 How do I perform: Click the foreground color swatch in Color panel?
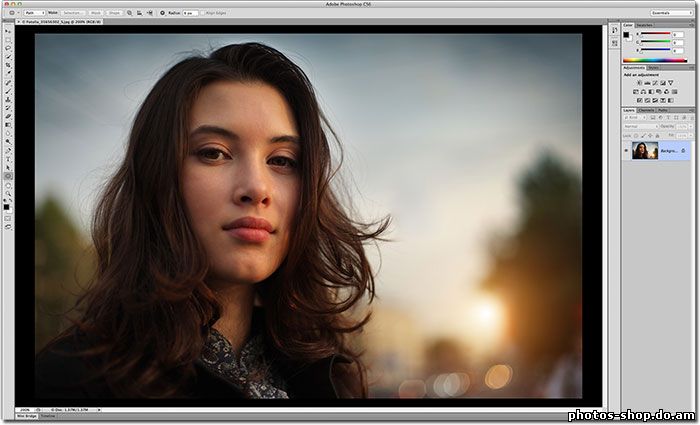626,36
